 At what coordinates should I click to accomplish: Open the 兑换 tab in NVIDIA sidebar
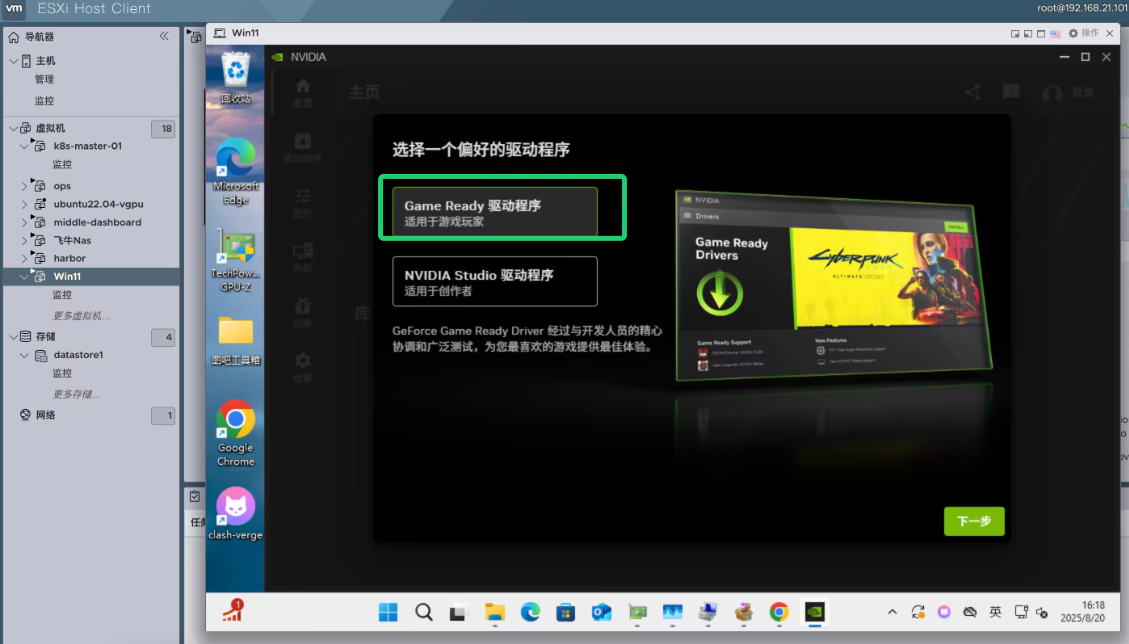point(302,312)
